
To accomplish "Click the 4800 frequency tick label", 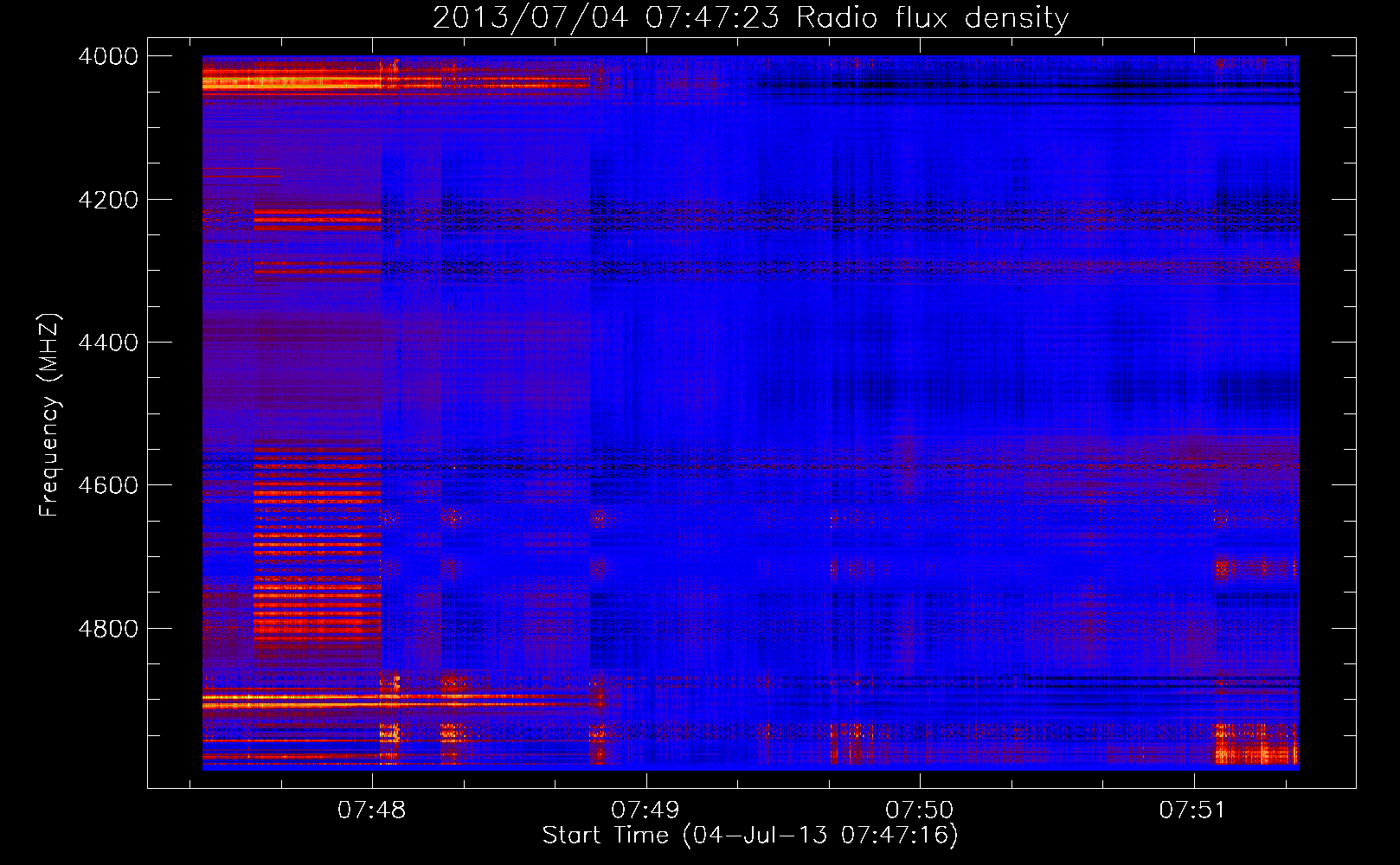I will (108, 628).
